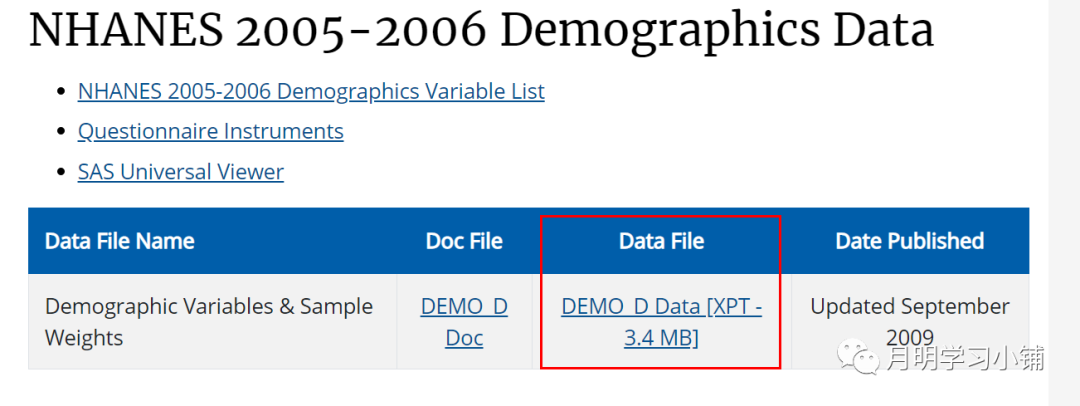Click the NHANES 2005-2006 Demographics Data heading
The height and width of the screenshot is (406, 1080).
tap(481, 30)
